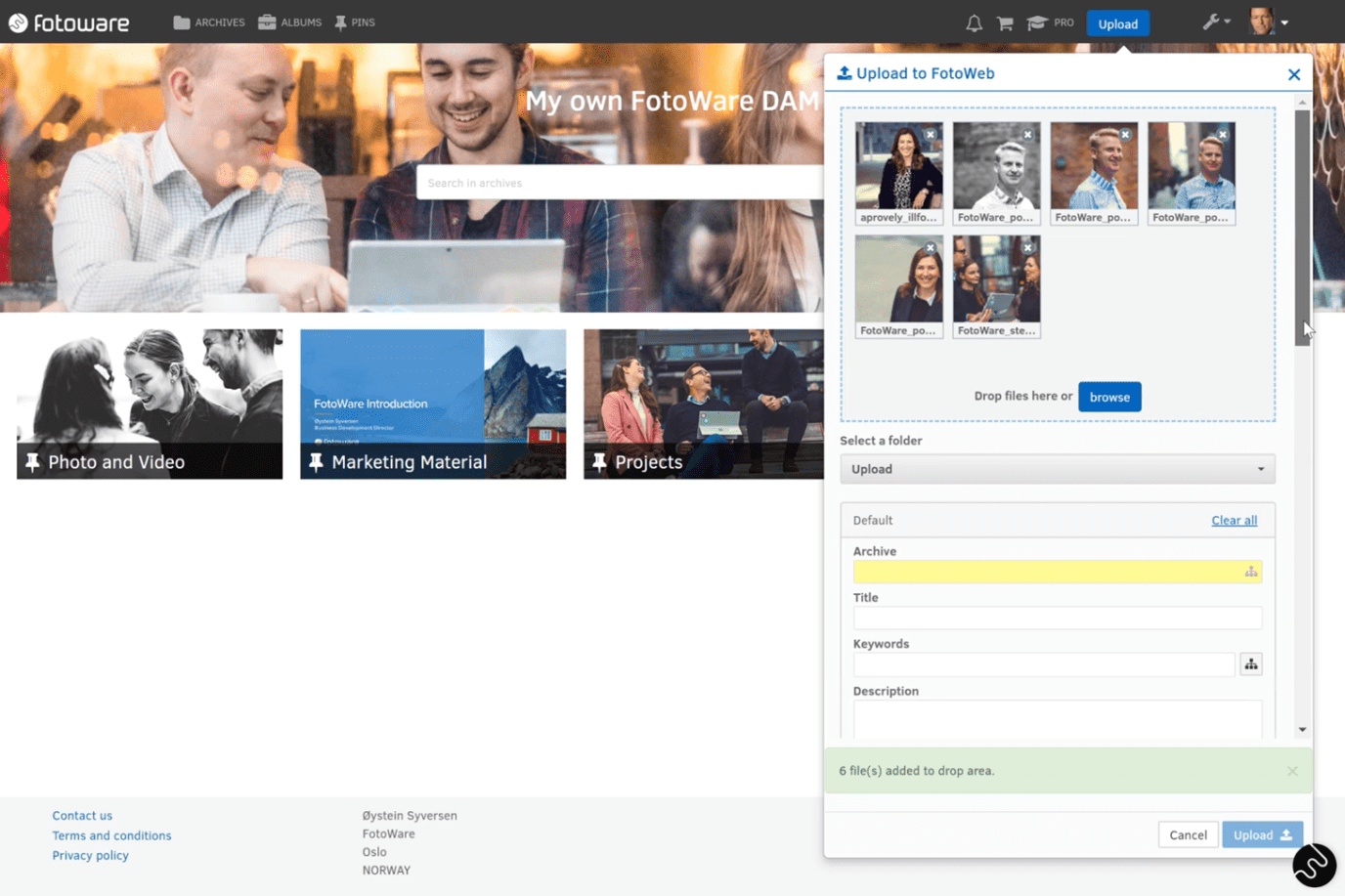The width and height of the screenshot is (1345, 896).
Task: Remove the aprovely_illfo thumbnail from upload
Action: (x=931, y=135)
